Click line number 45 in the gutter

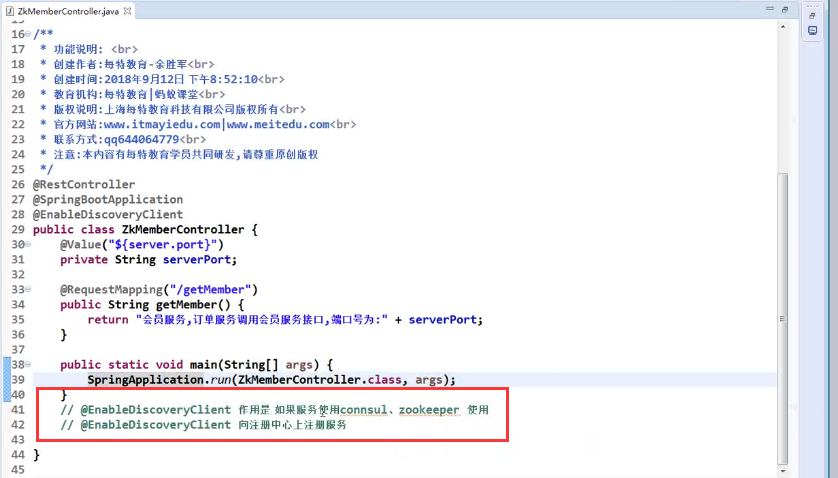(18, 469)
